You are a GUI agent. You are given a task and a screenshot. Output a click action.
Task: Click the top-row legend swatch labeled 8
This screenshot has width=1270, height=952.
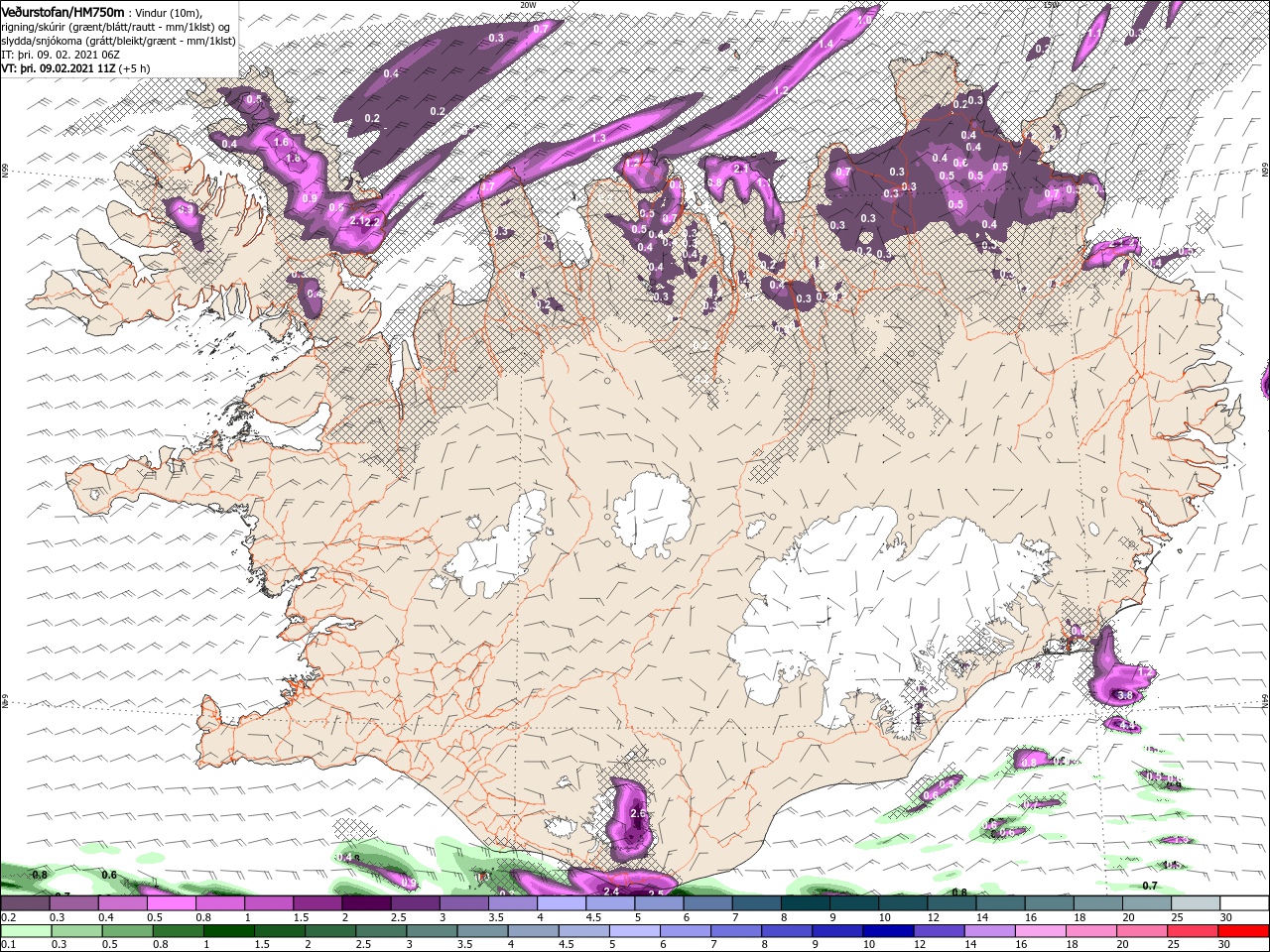click(807, 903)
